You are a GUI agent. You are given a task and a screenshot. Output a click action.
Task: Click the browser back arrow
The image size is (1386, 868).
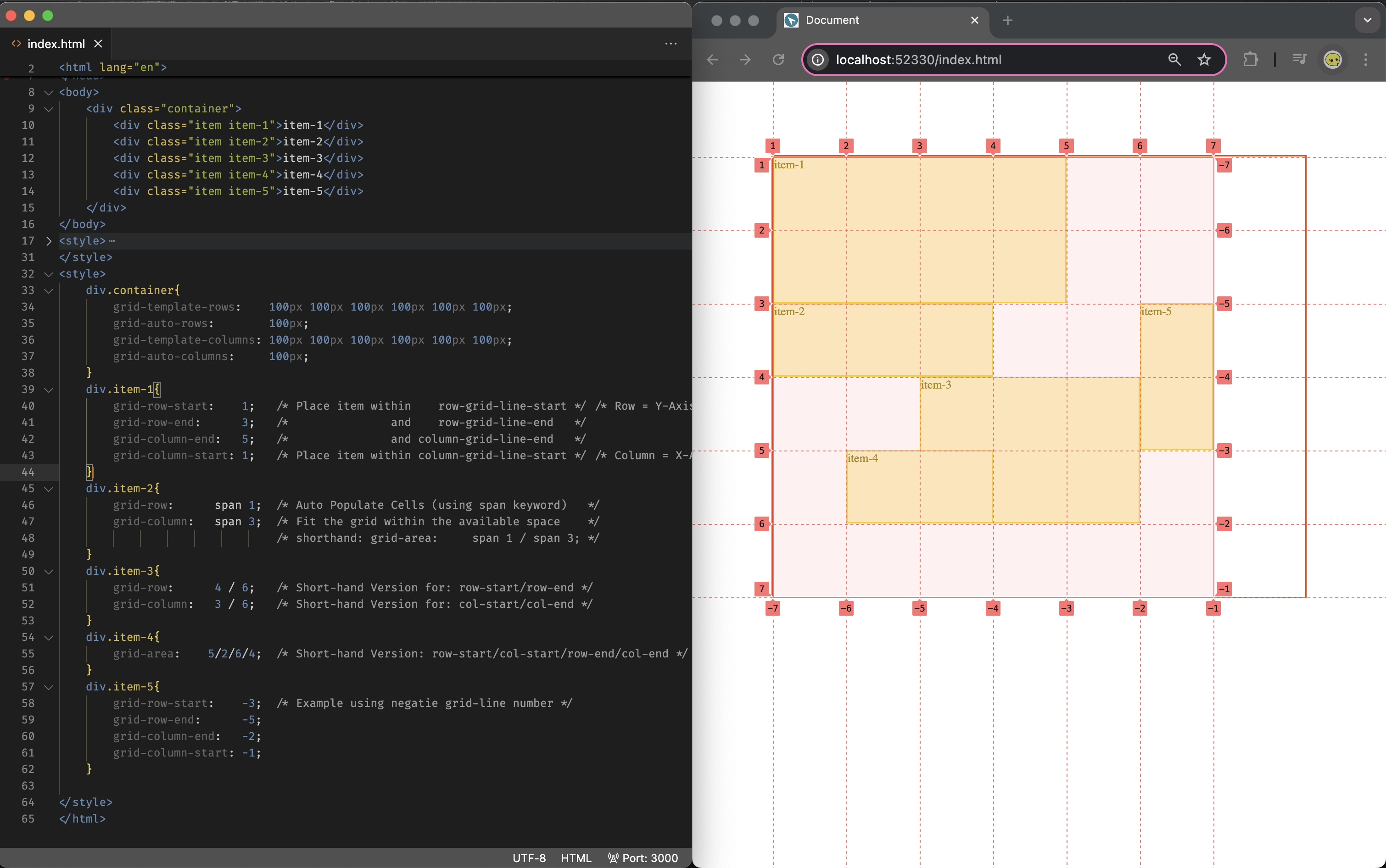coord(713,60)
